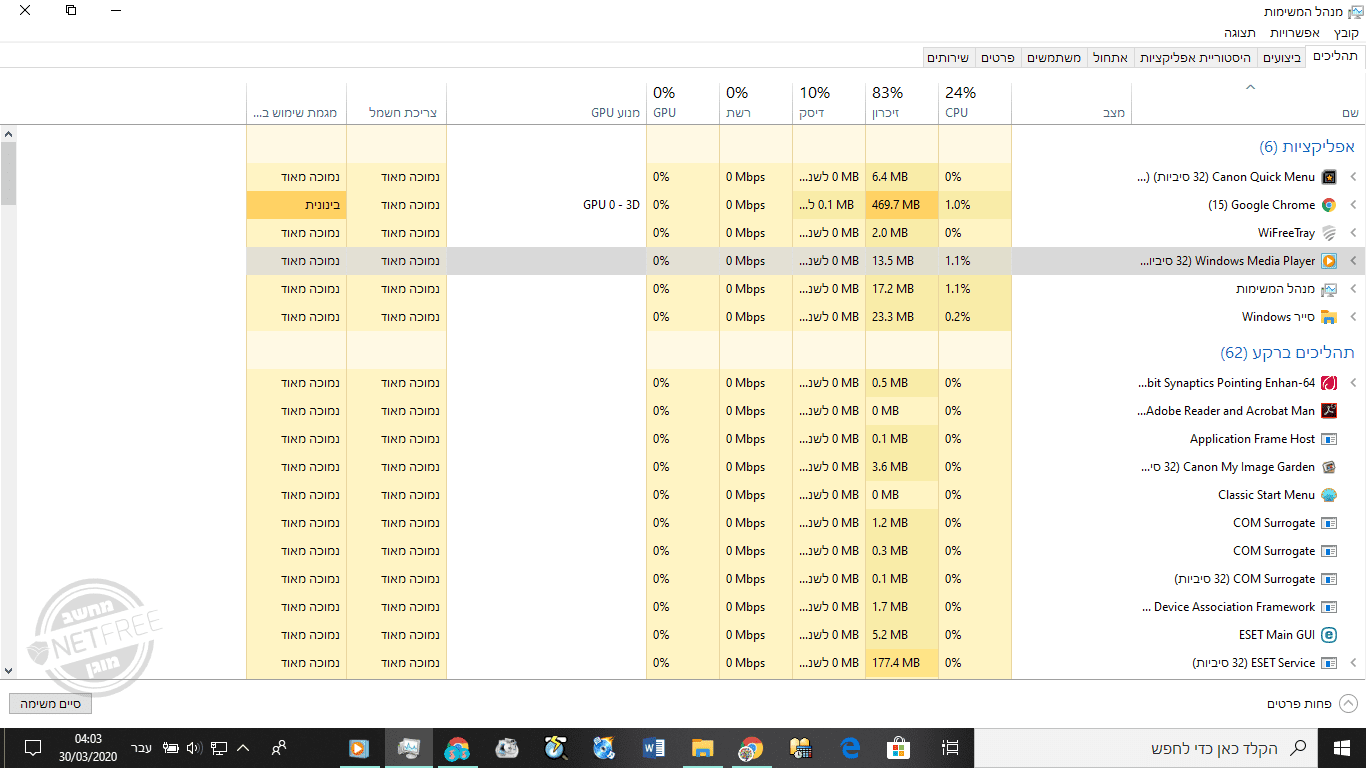
Task: Expand the Synaptics Pointing process row
Action: pyautogui.click(x=1354, y=383)
